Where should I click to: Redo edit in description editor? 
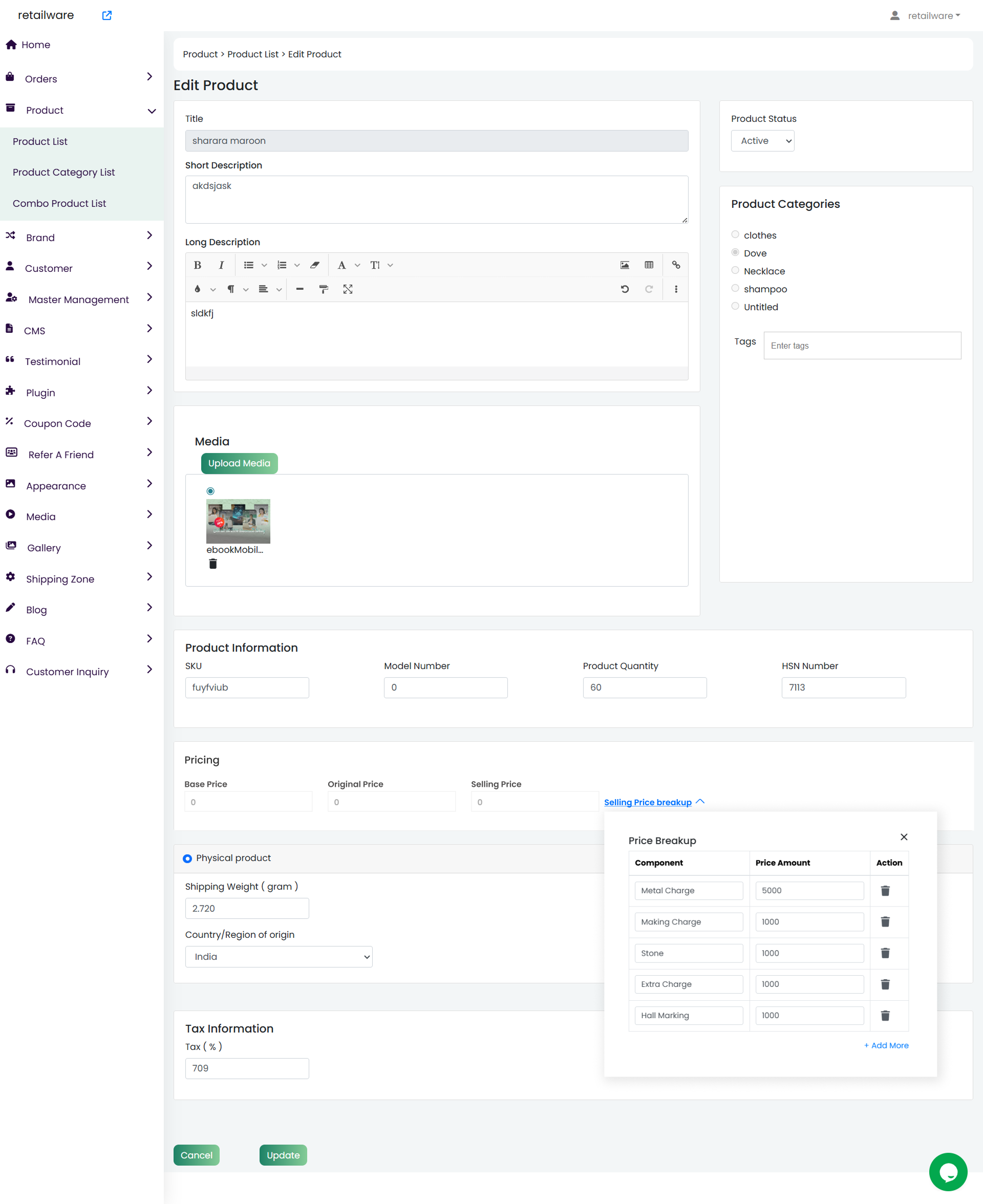(x=649, y=289)
